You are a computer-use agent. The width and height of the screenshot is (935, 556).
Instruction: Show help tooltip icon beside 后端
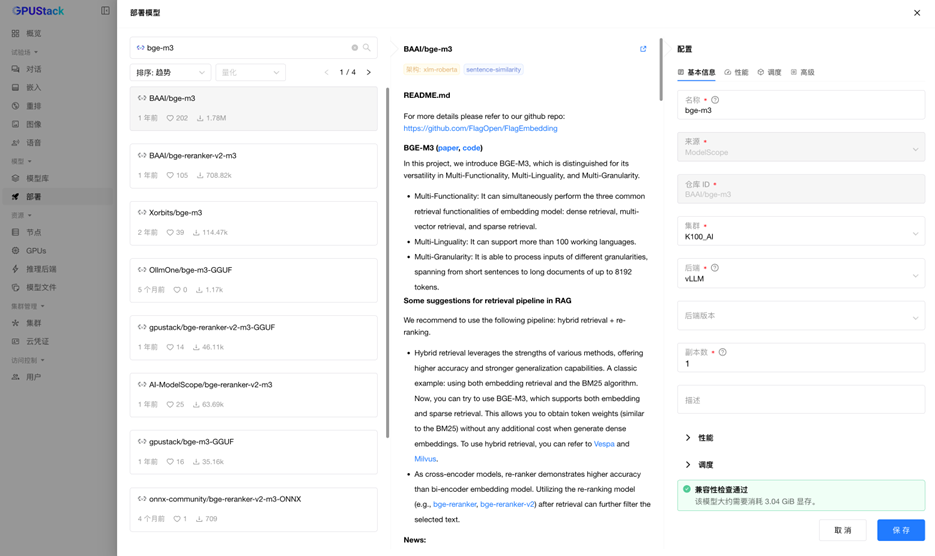click(715, 268)
